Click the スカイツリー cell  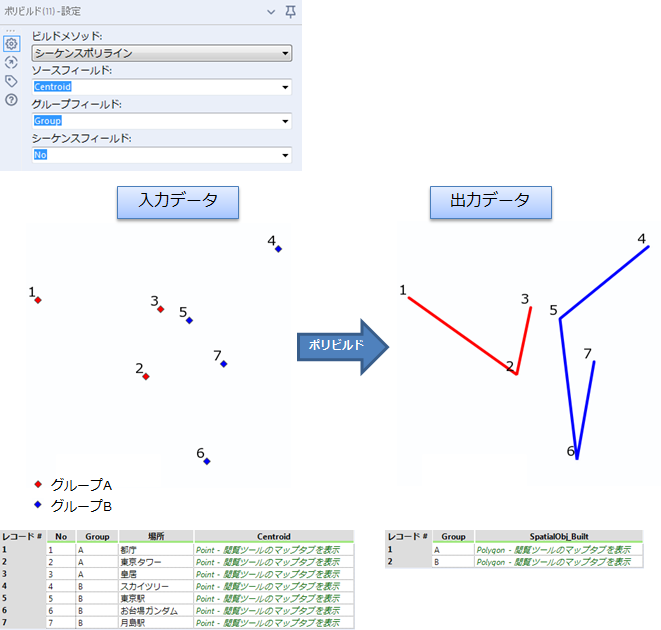156,587
